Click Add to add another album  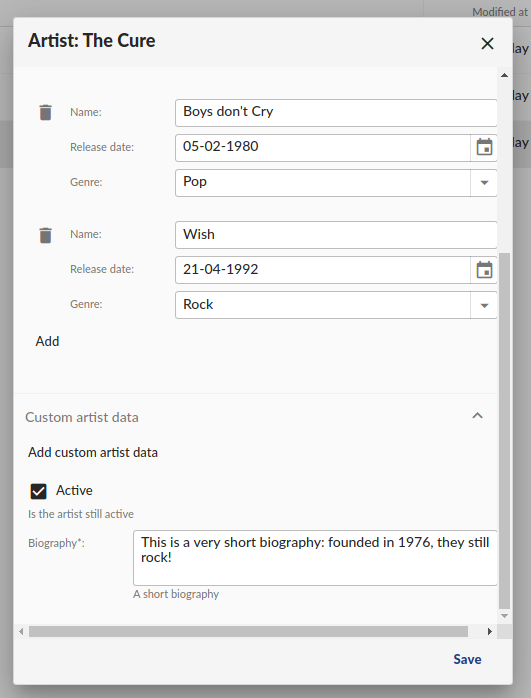point(47,341)
